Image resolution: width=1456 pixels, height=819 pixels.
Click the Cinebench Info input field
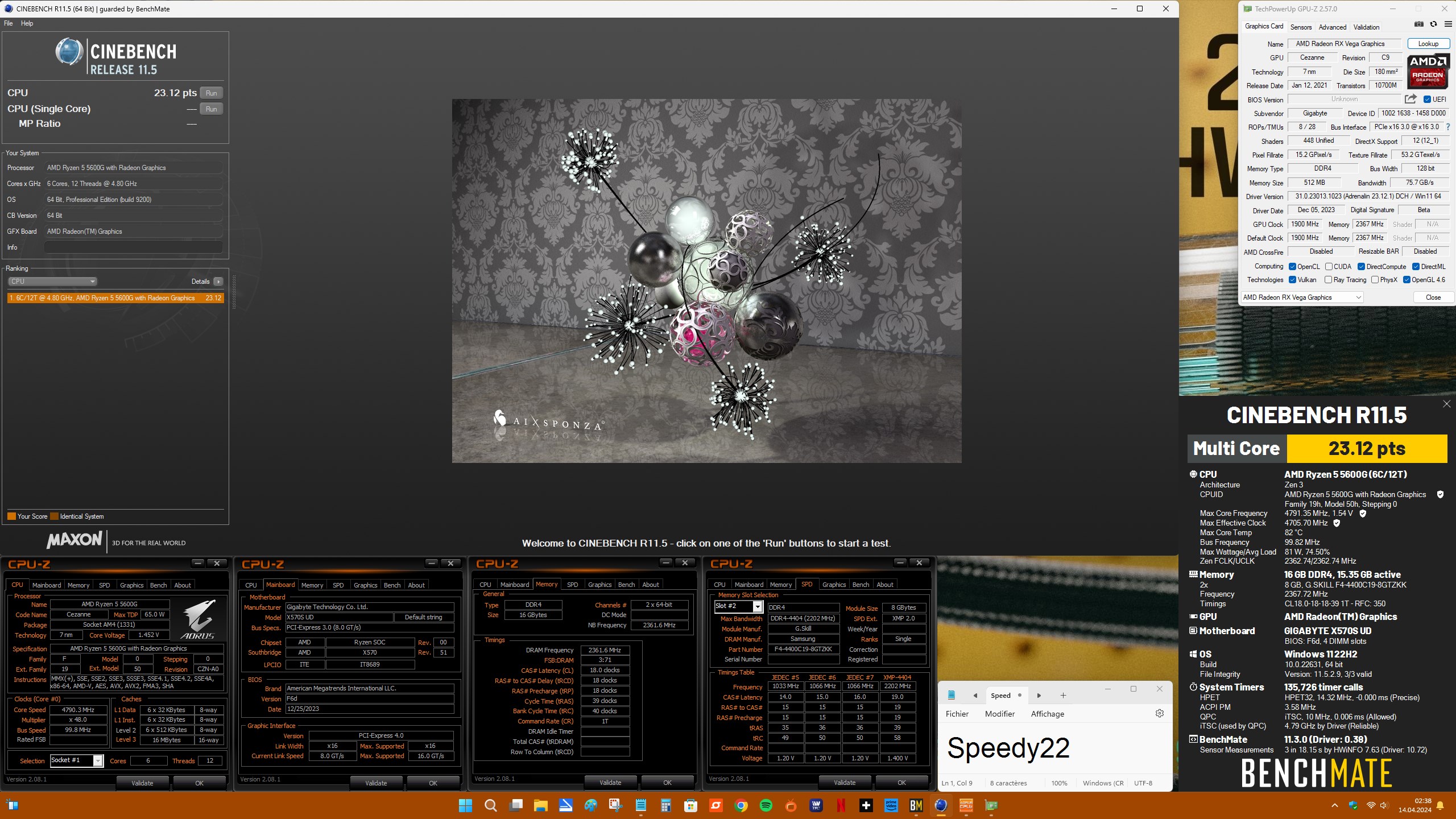133,247
